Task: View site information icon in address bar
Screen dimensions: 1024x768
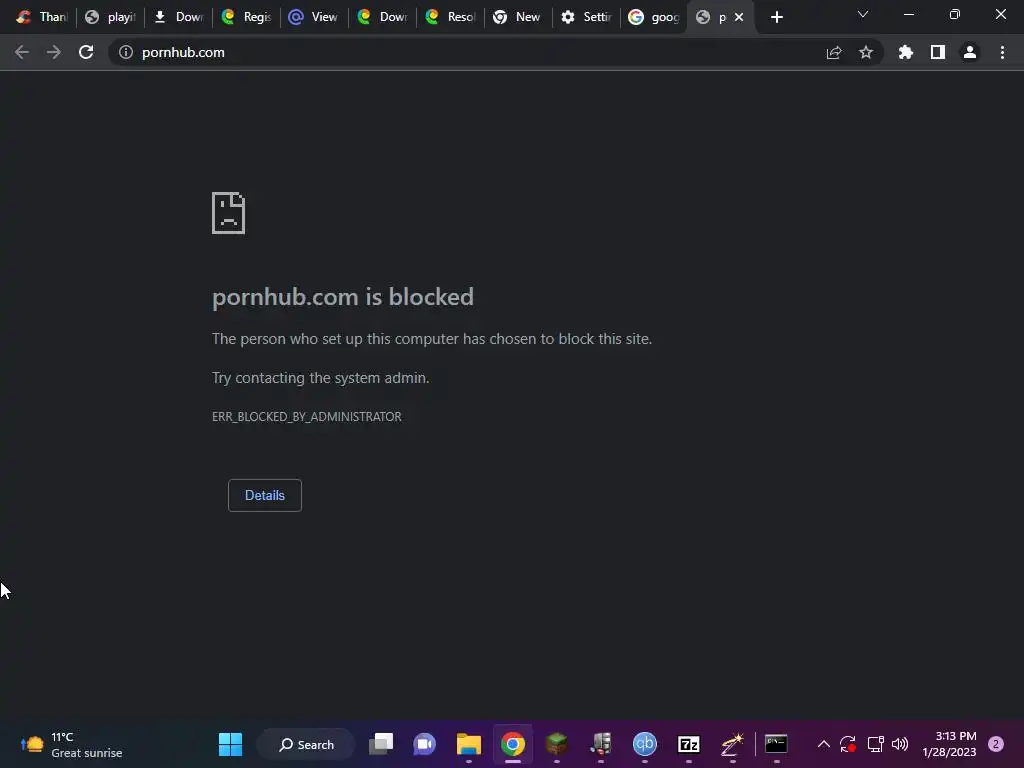Action: point(126,52)
